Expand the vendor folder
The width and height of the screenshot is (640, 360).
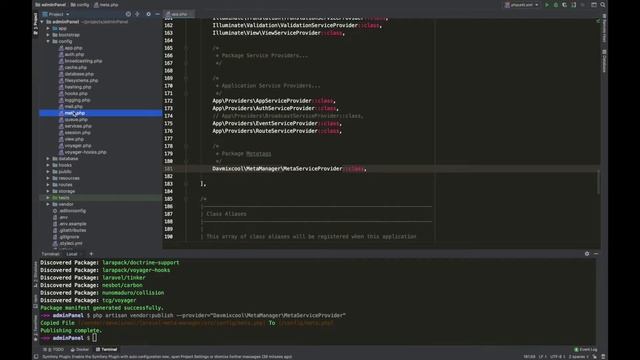[x=48, y=204]
